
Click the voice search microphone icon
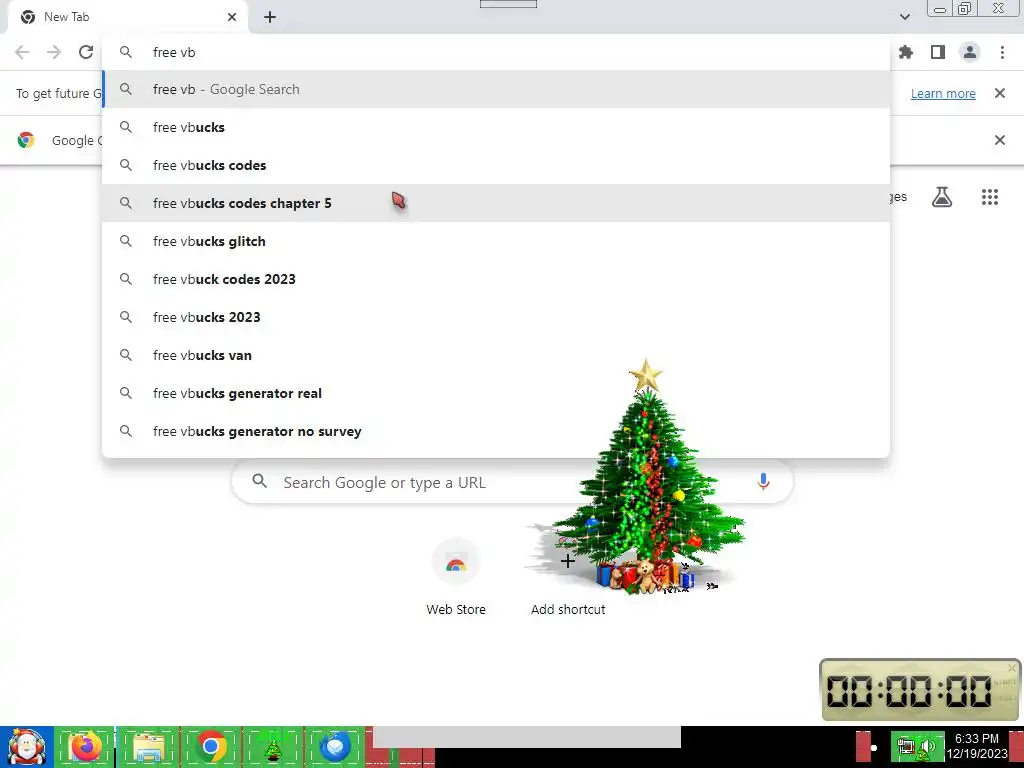pyautogui.click(x=763, y=482)
